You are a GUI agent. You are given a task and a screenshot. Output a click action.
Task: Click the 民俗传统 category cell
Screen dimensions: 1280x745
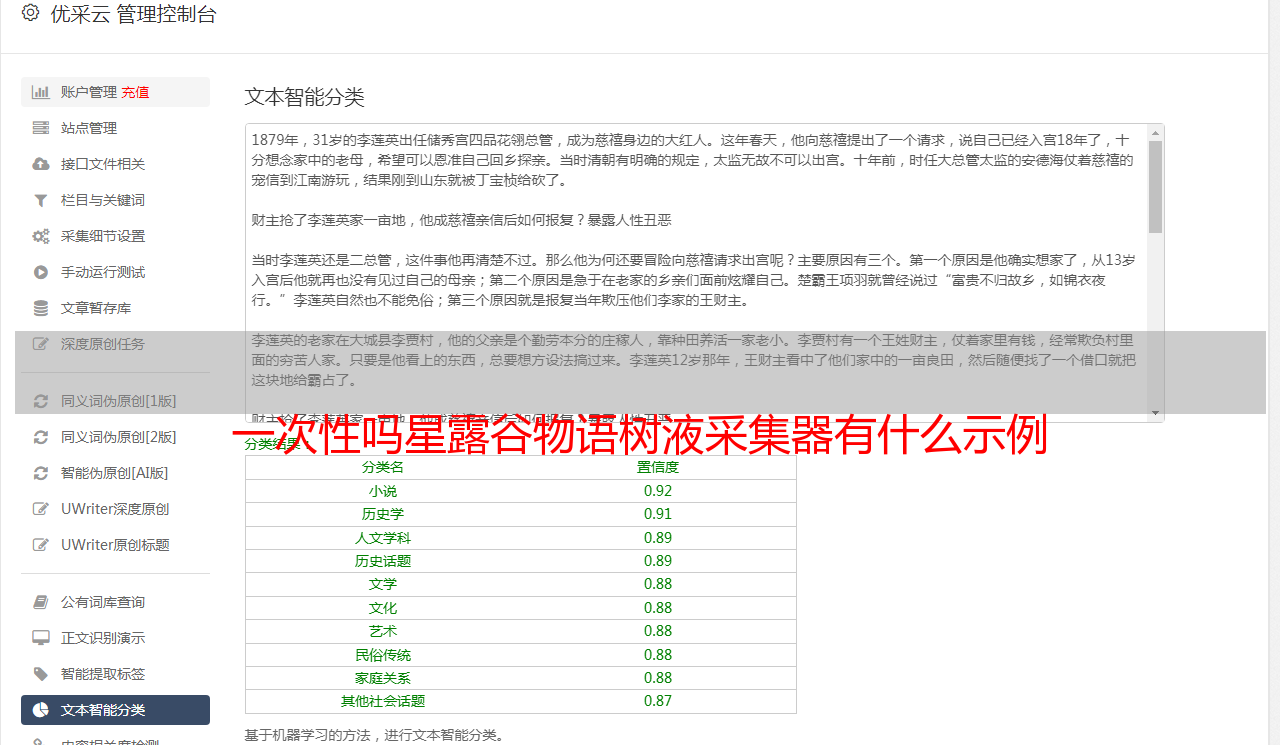coord(383,655)
